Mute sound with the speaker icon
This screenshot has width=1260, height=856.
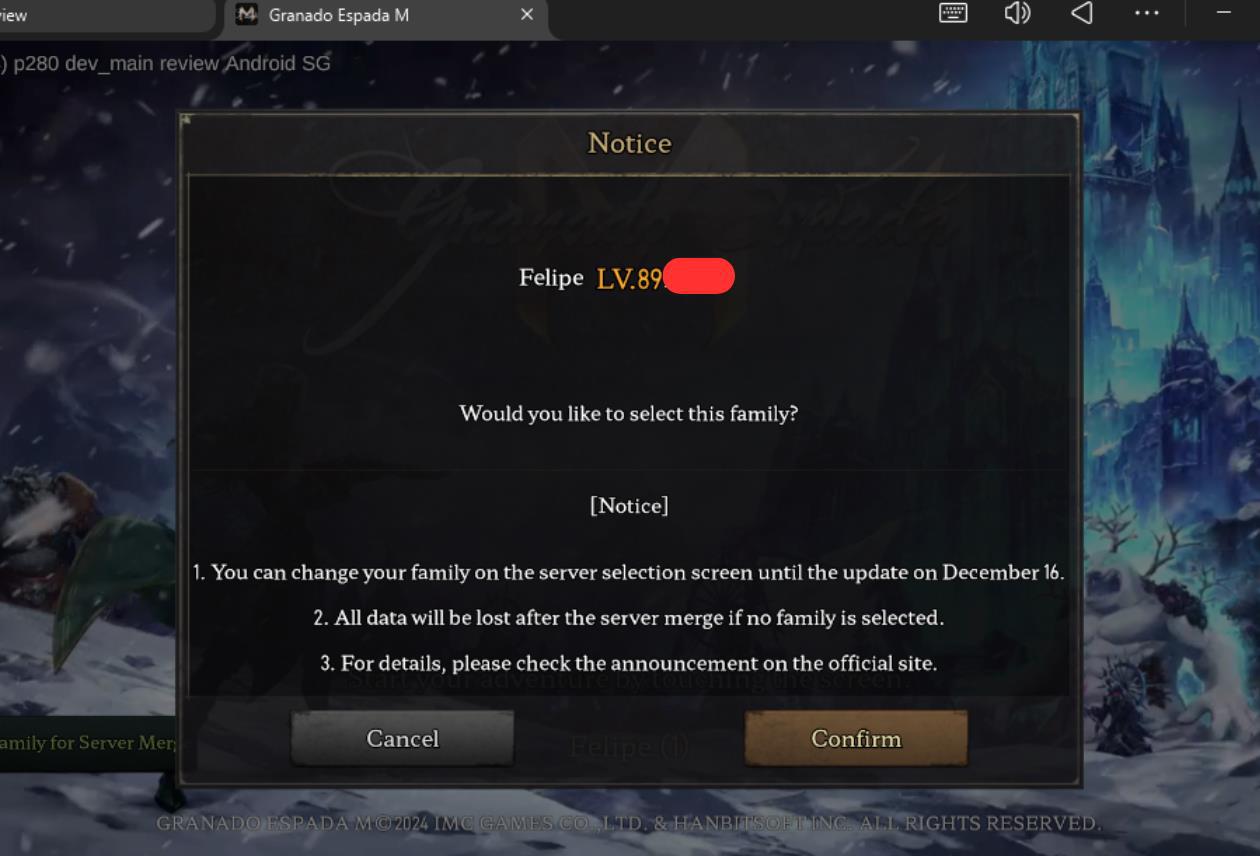(1017, 14)
